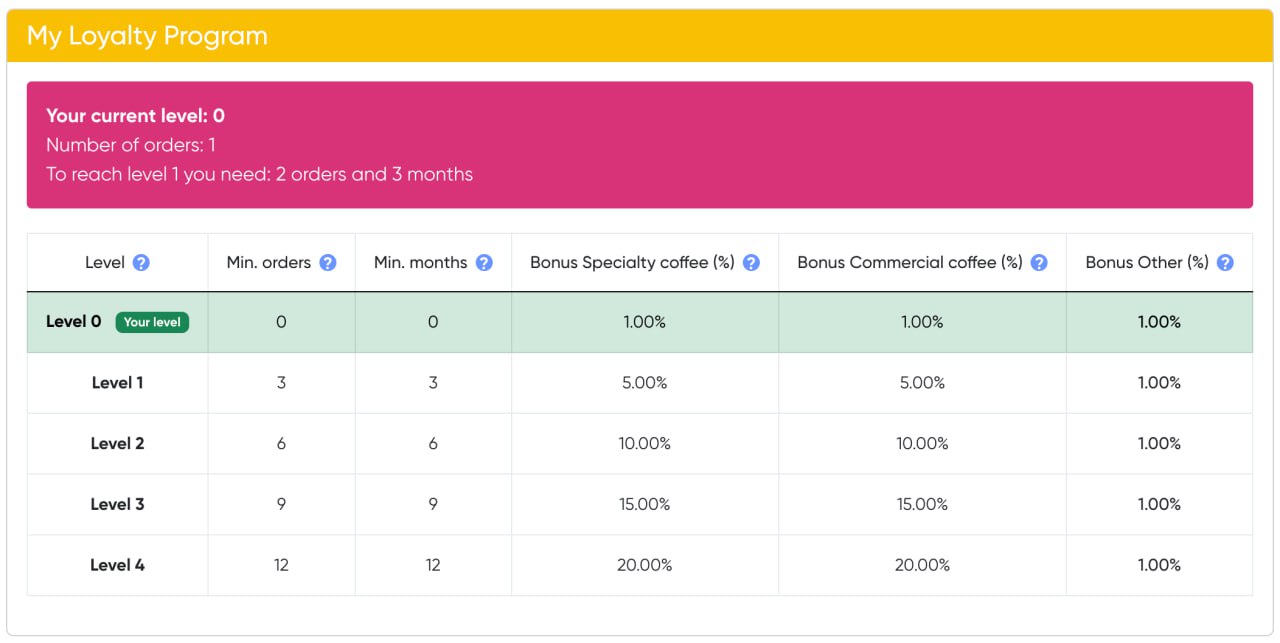Click the "To reach level 1" requirement text
Image resolution: width=1280 pixels, height=643 pixels.
tap(259, 174)
